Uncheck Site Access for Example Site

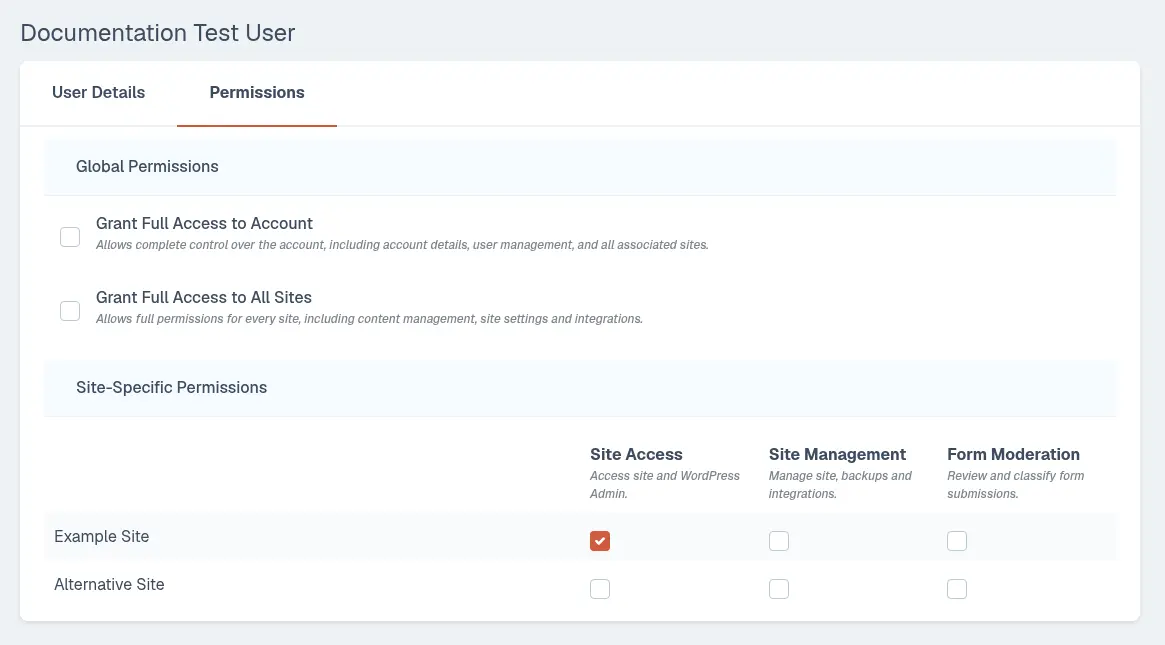coord(600,541)
